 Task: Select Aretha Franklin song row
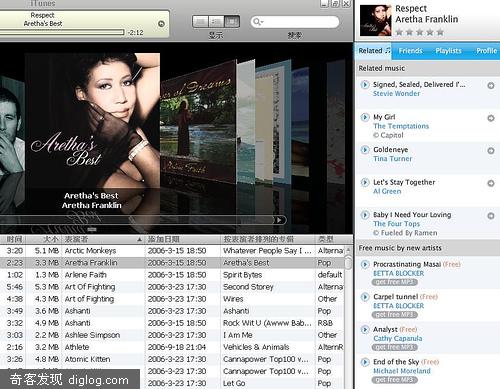(x=172, y=263)
